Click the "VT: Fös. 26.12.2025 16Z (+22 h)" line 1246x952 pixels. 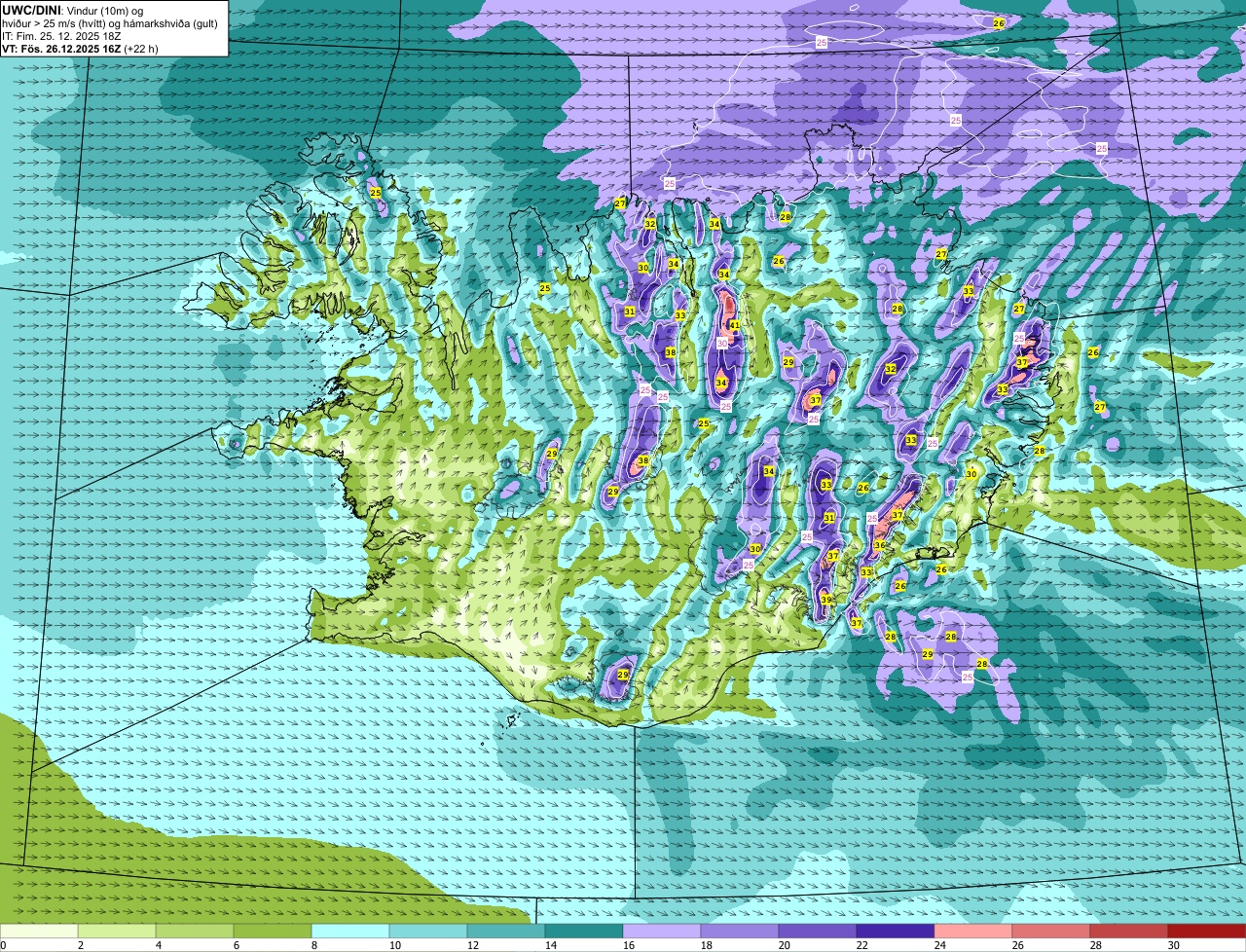(80, 49)
